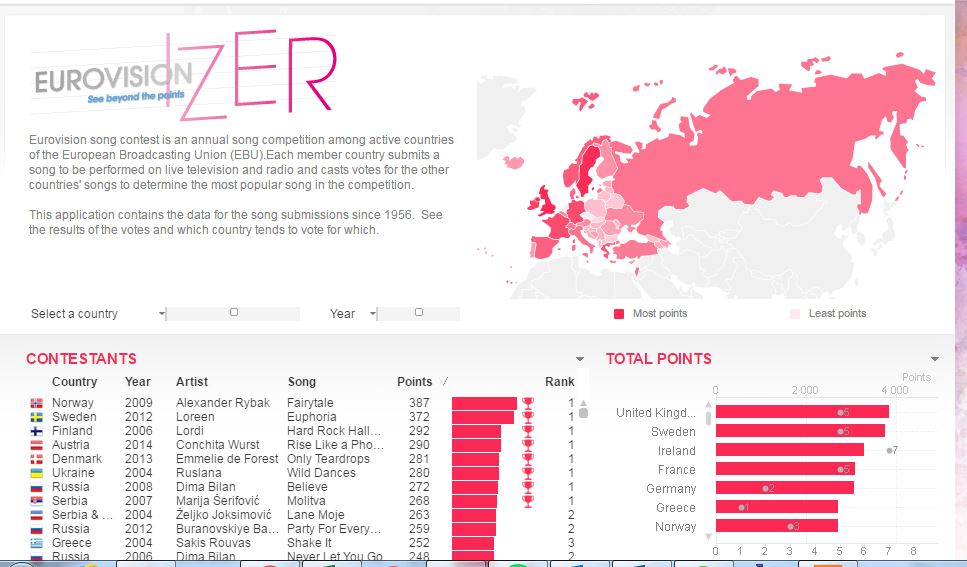Click the Ukraine flag icon in Ruslana's row
The width and height of the screenshot is (967, 567).
[36, 473]
